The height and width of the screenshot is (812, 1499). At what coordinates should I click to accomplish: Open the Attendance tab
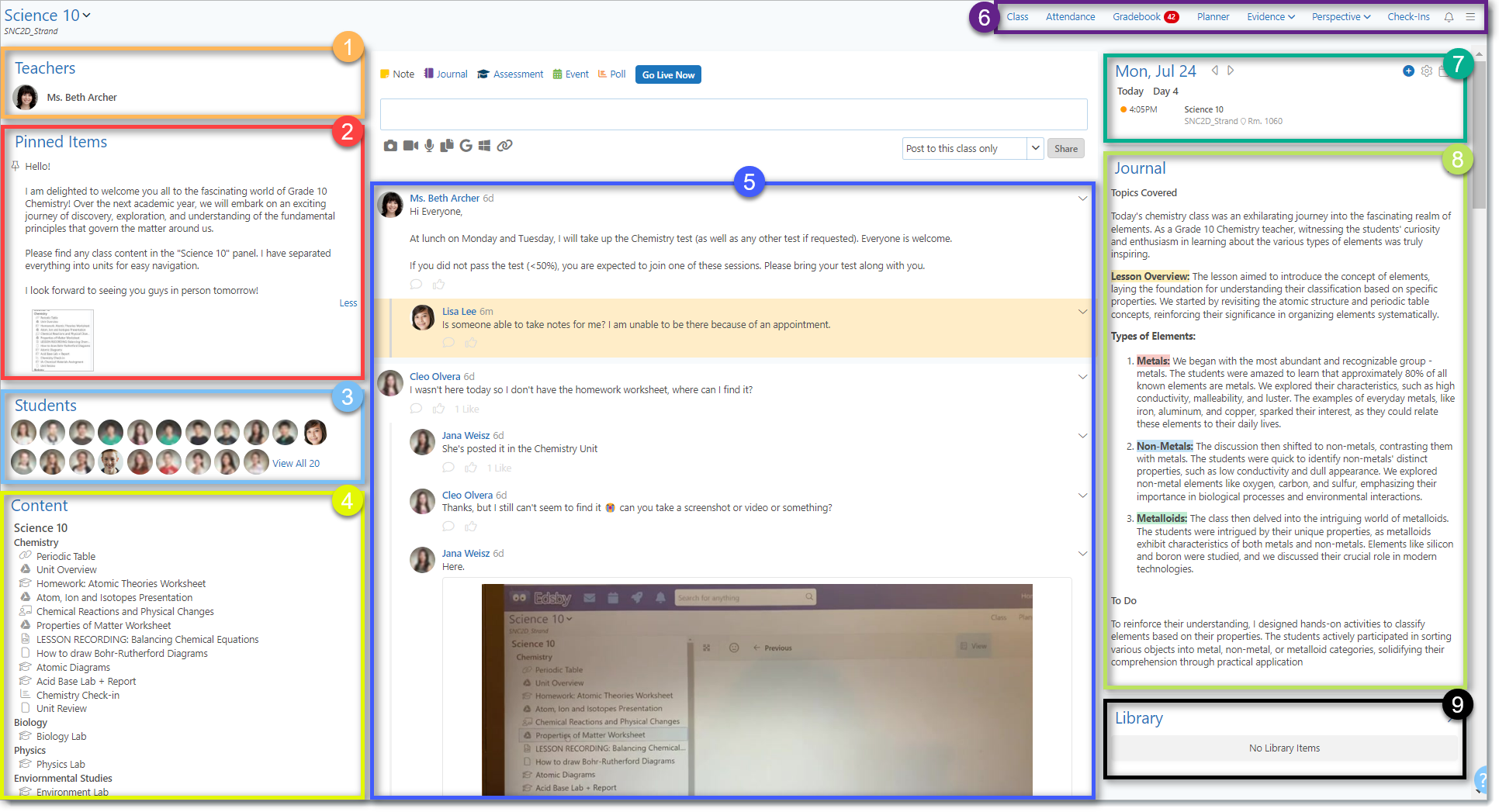point(1070,17)
